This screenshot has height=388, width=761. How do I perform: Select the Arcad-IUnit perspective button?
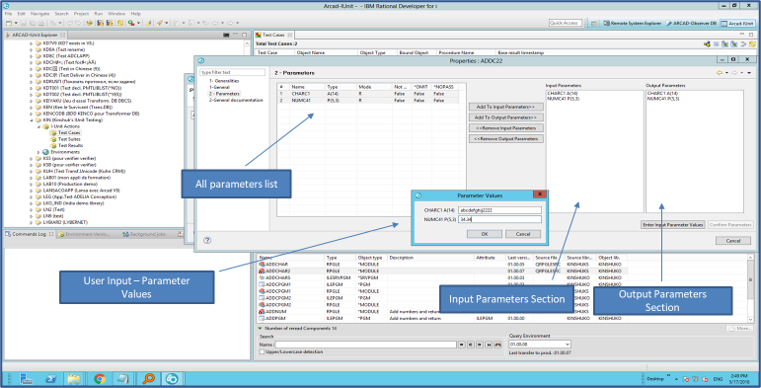click(x=738, y=23)
